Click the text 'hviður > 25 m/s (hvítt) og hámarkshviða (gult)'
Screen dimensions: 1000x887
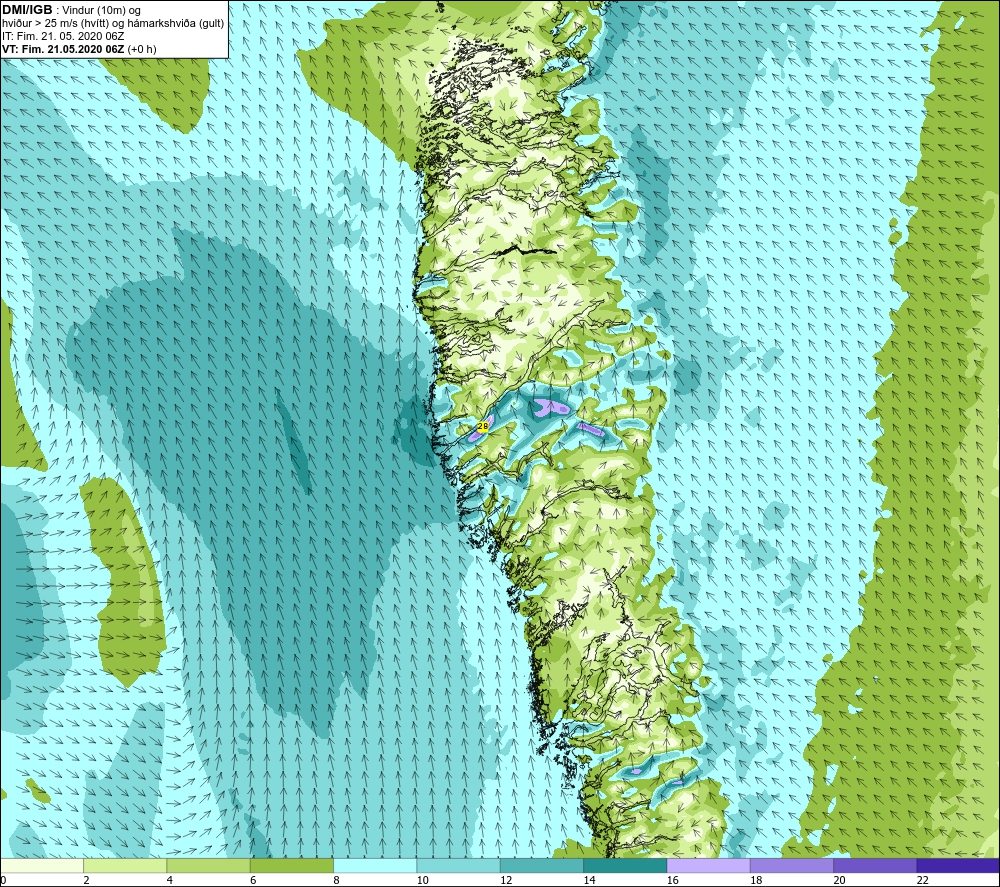[x=114, y=24]
